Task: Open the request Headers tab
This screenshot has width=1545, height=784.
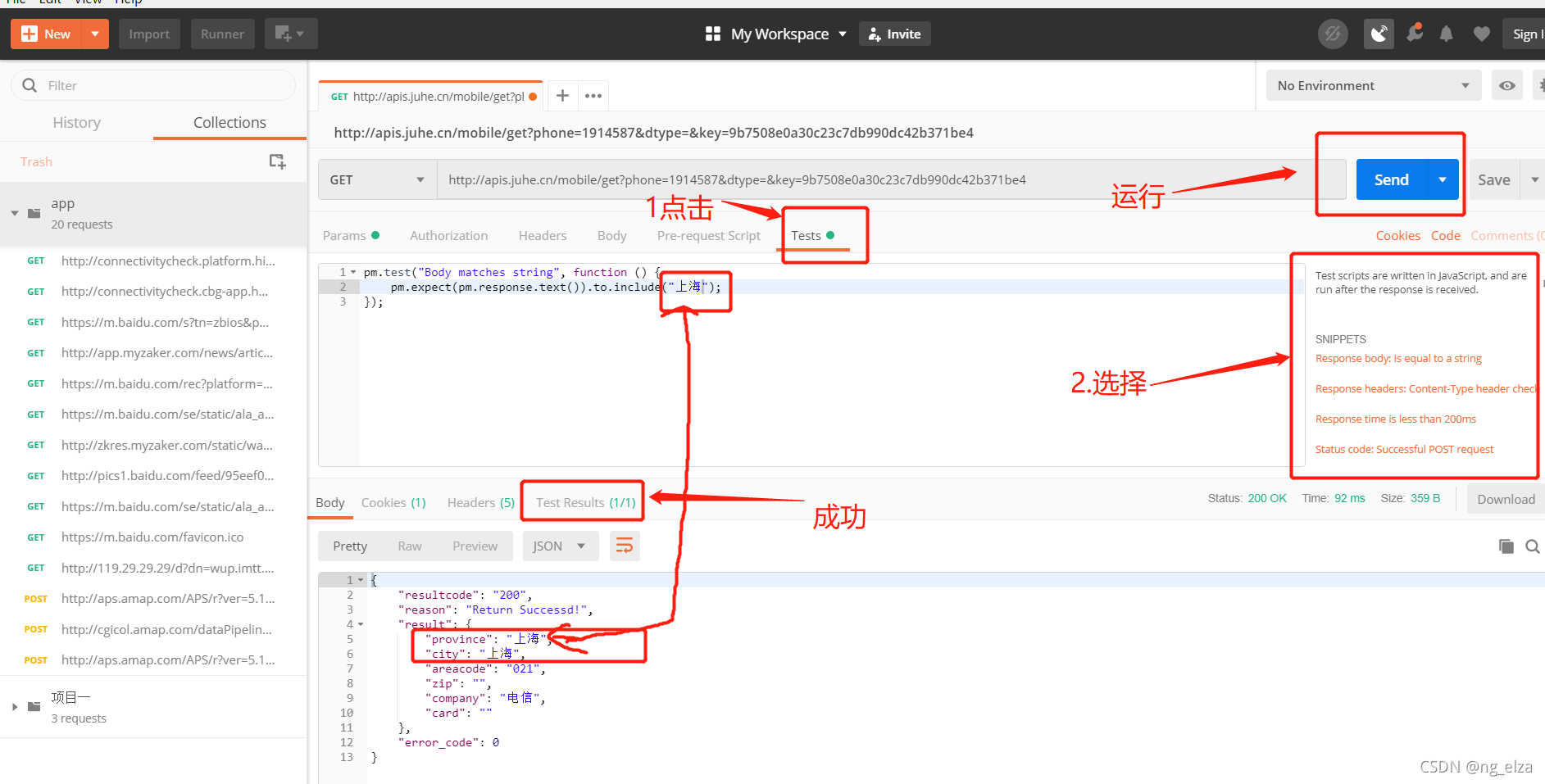Action: coord(543,235)
